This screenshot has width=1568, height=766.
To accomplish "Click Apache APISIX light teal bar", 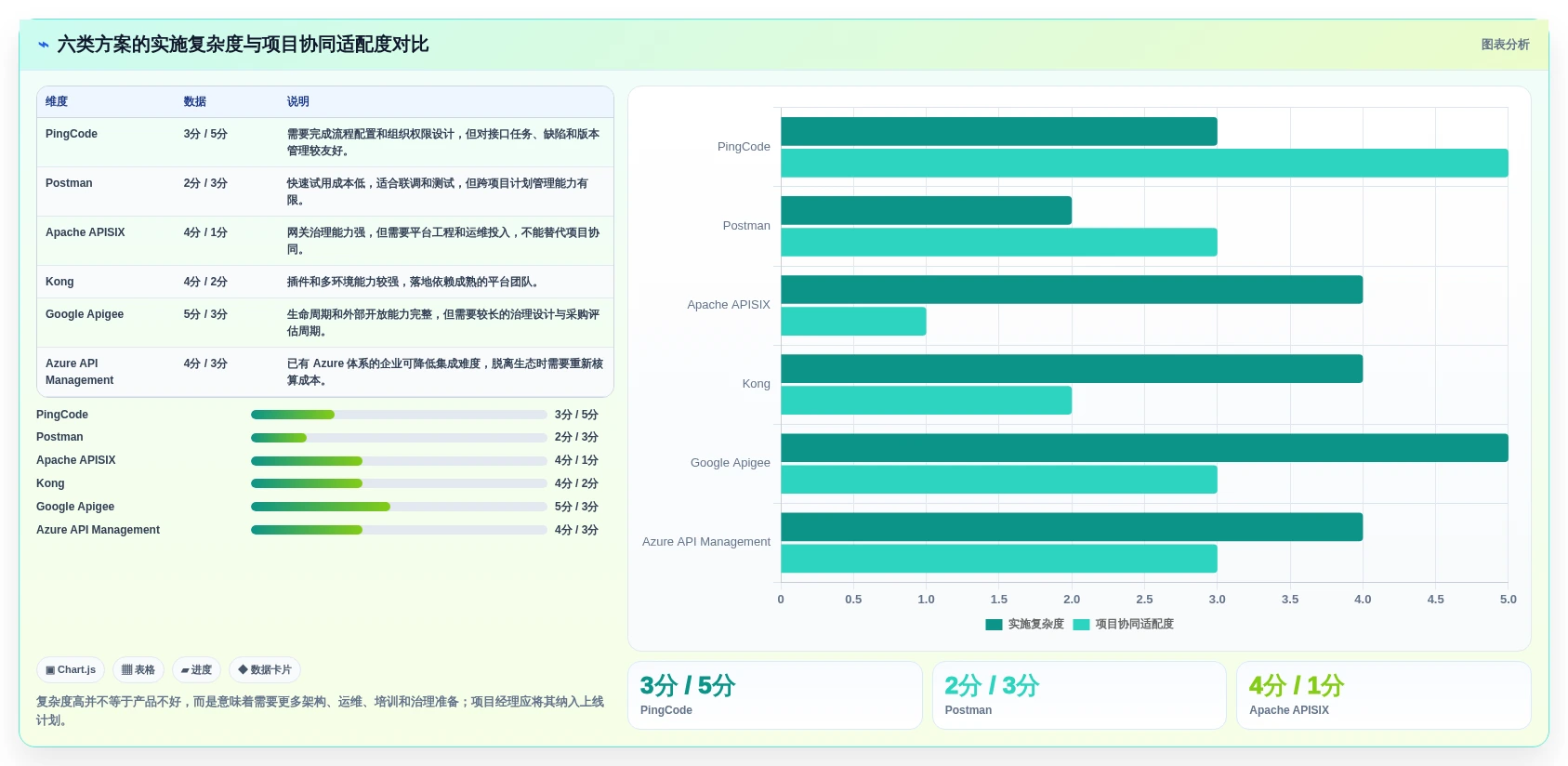I will pyautogui.click(x=853, y=322).
